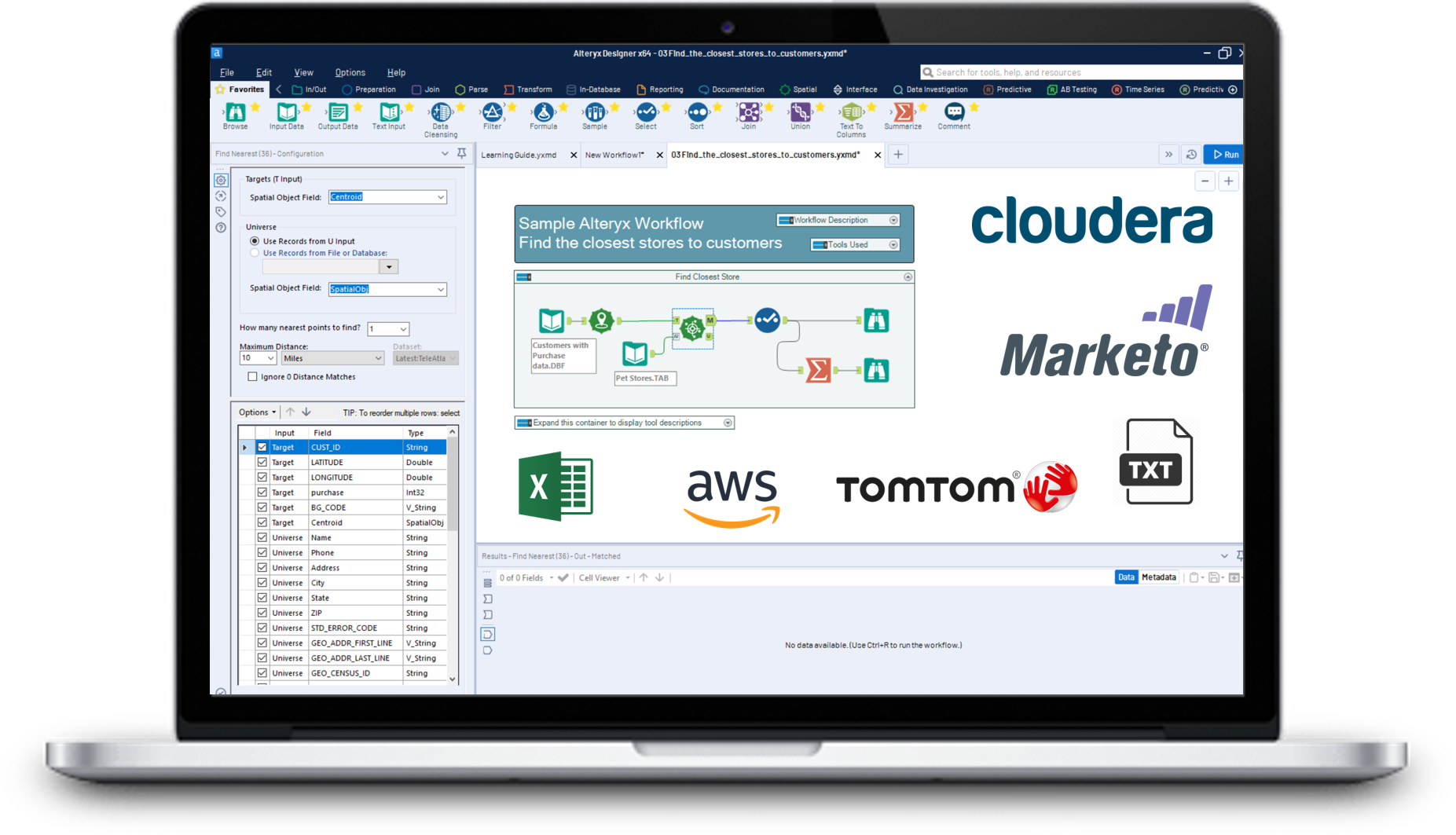Screen dimensions: 1456x835
Task: Select the Join tool icon
Action: coord(749,112)
